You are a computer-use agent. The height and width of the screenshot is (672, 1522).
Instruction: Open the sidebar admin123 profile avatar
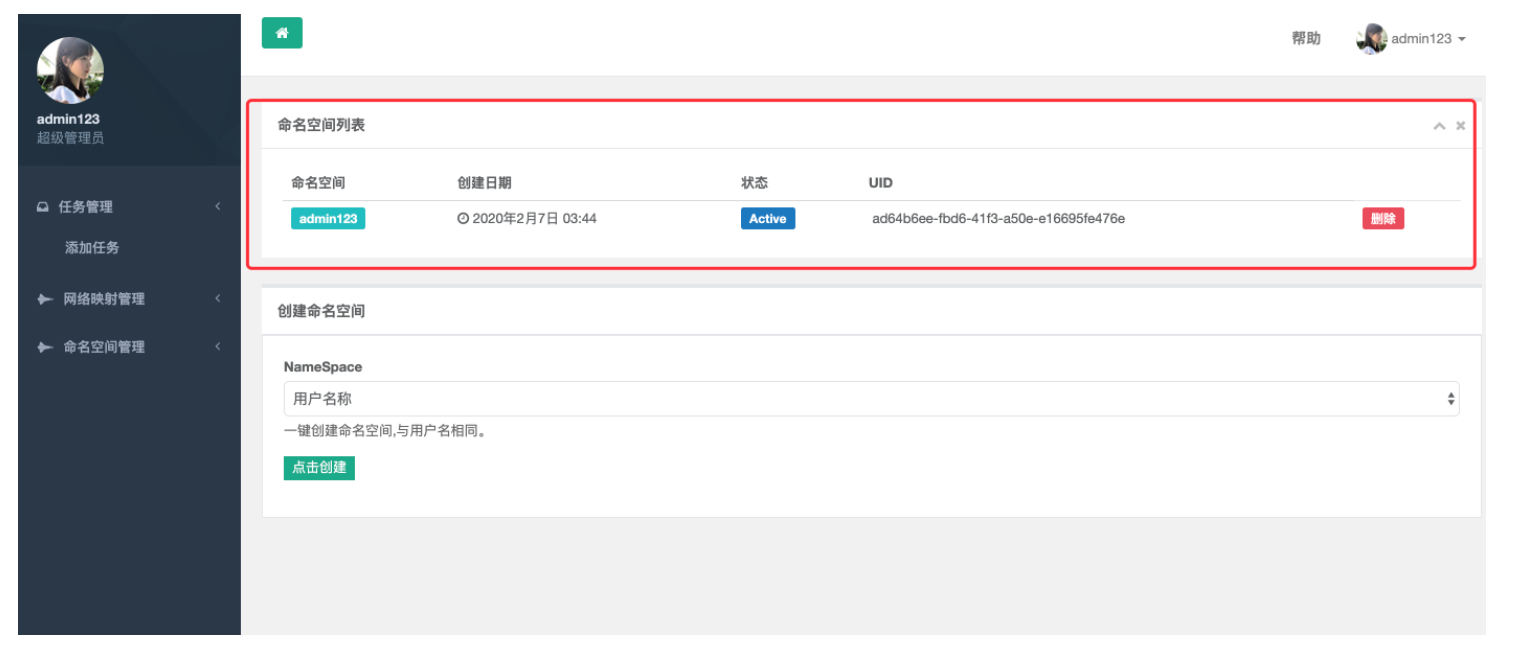pos(70,71)
